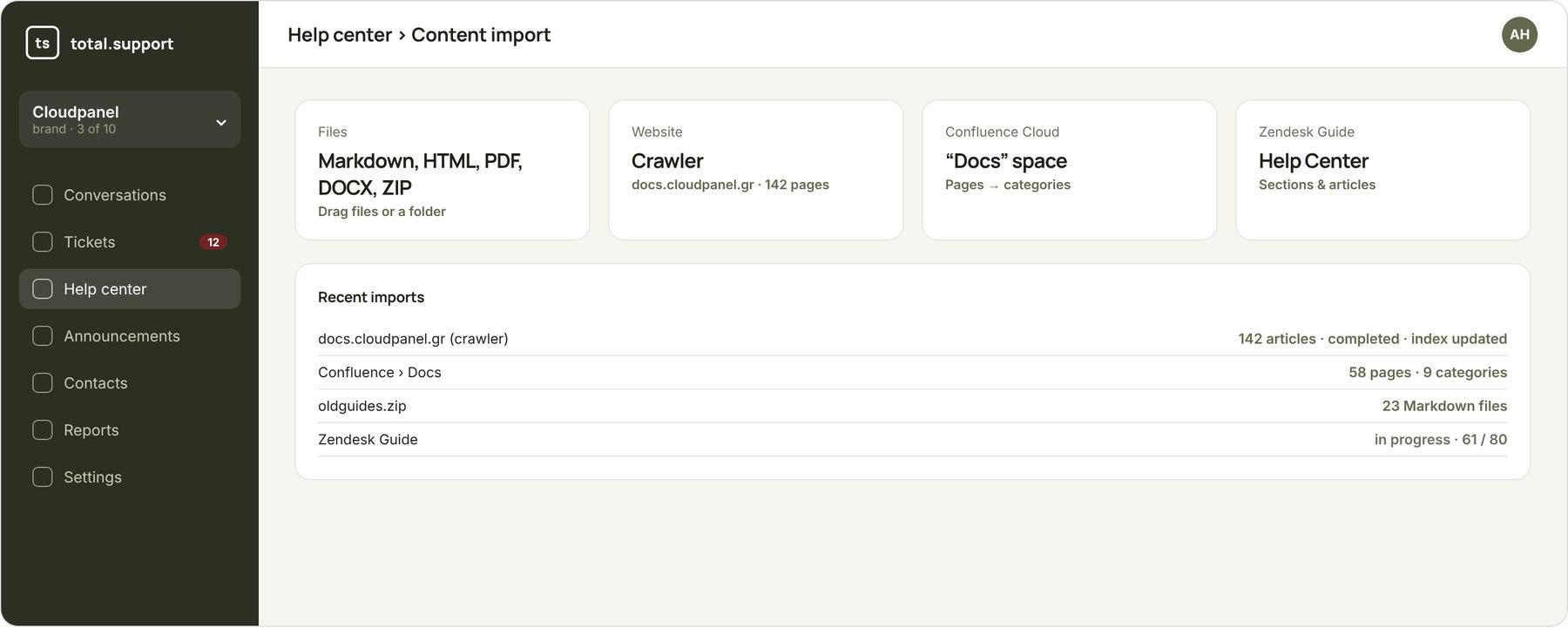Click 'Drag files or a folder' text

pyautogui.click(x=382, y=212)
